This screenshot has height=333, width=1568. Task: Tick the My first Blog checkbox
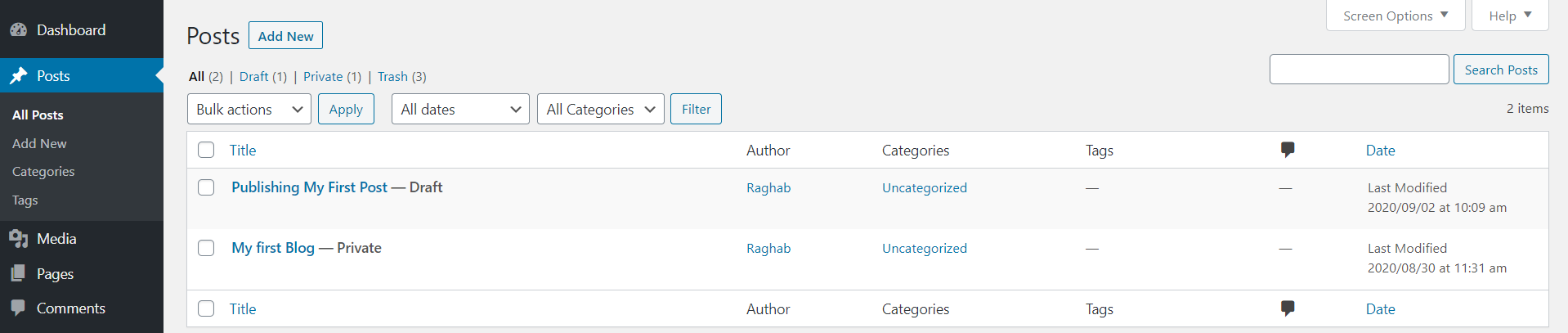tap(206, 248)
